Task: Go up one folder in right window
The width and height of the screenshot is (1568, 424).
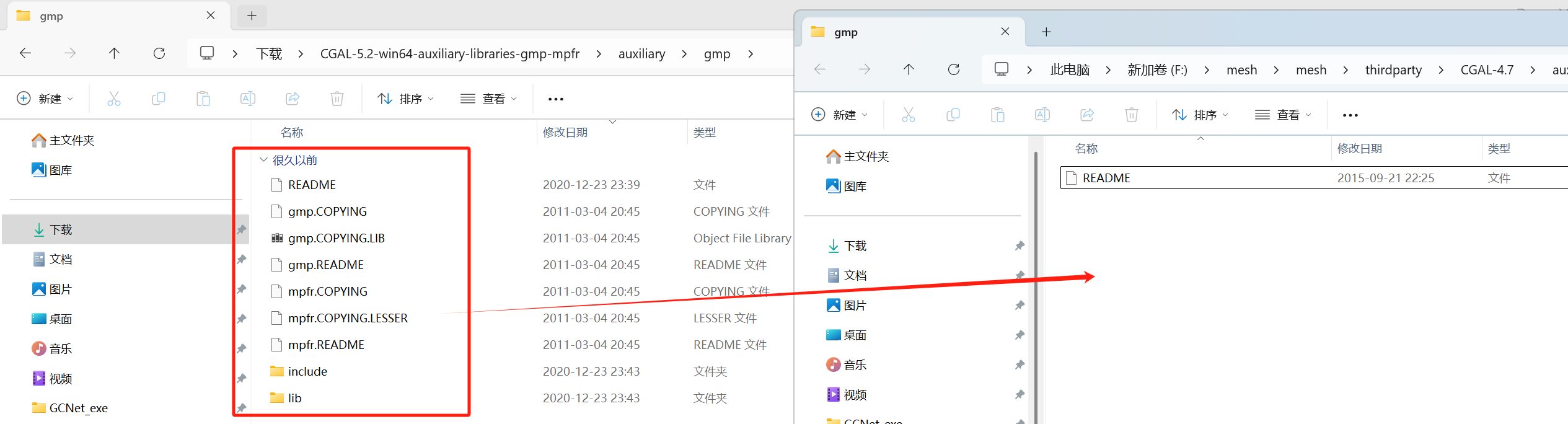Action: click(x=909, y=69)
